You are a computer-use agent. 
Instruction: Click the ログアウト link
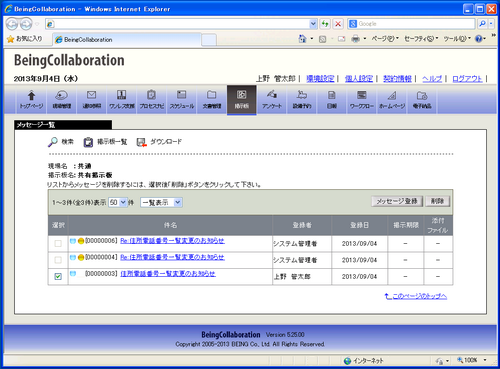pyautogui.click(x=467, y=79)
